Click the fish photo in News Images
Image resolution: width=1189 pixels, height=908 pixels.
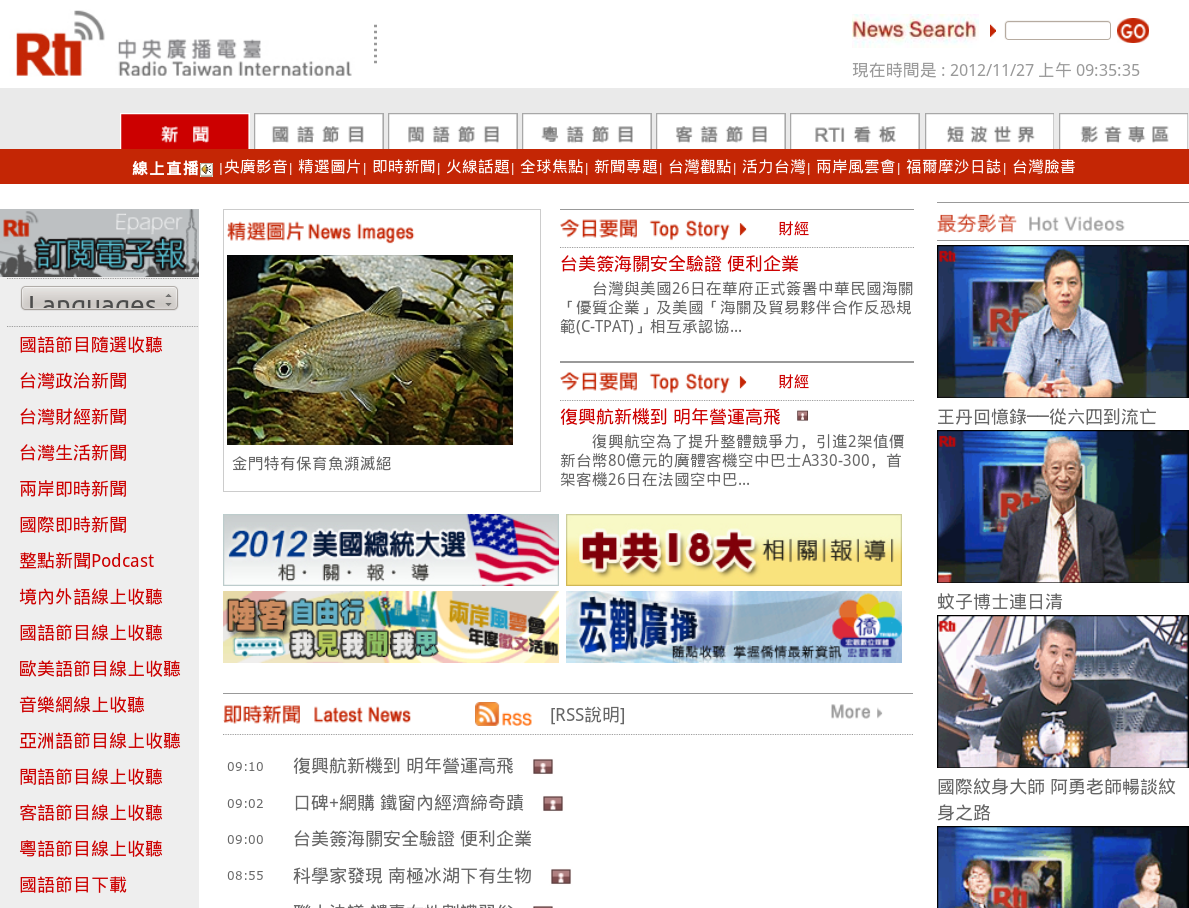click(x=370, y=350)
